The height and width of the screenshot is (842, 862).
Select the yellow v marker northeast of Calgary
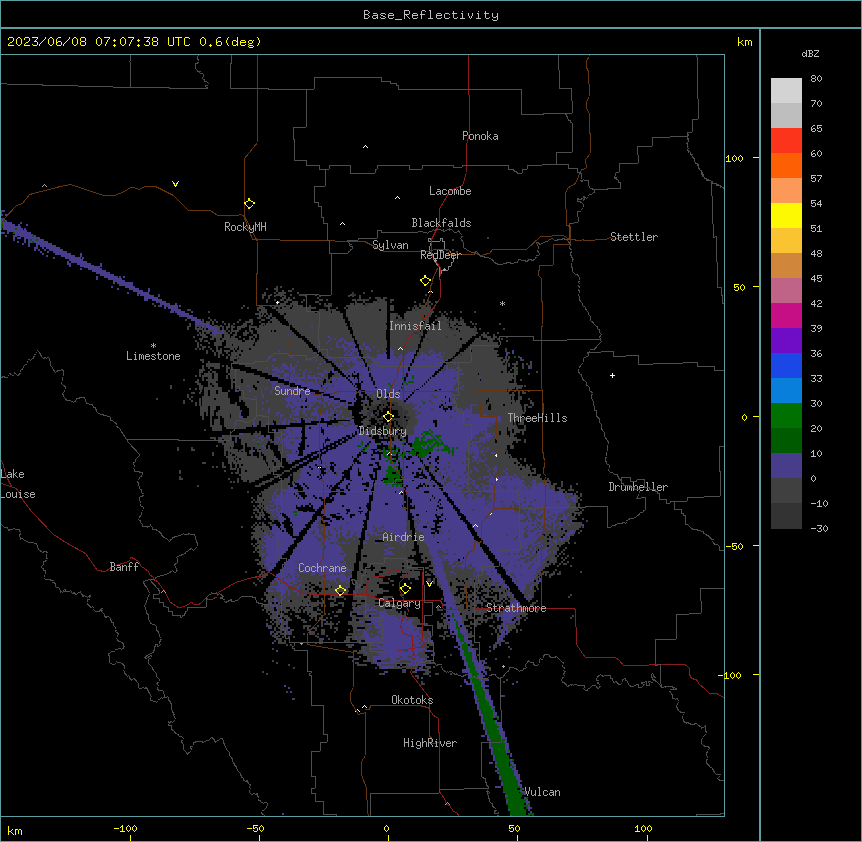(429, 583)
